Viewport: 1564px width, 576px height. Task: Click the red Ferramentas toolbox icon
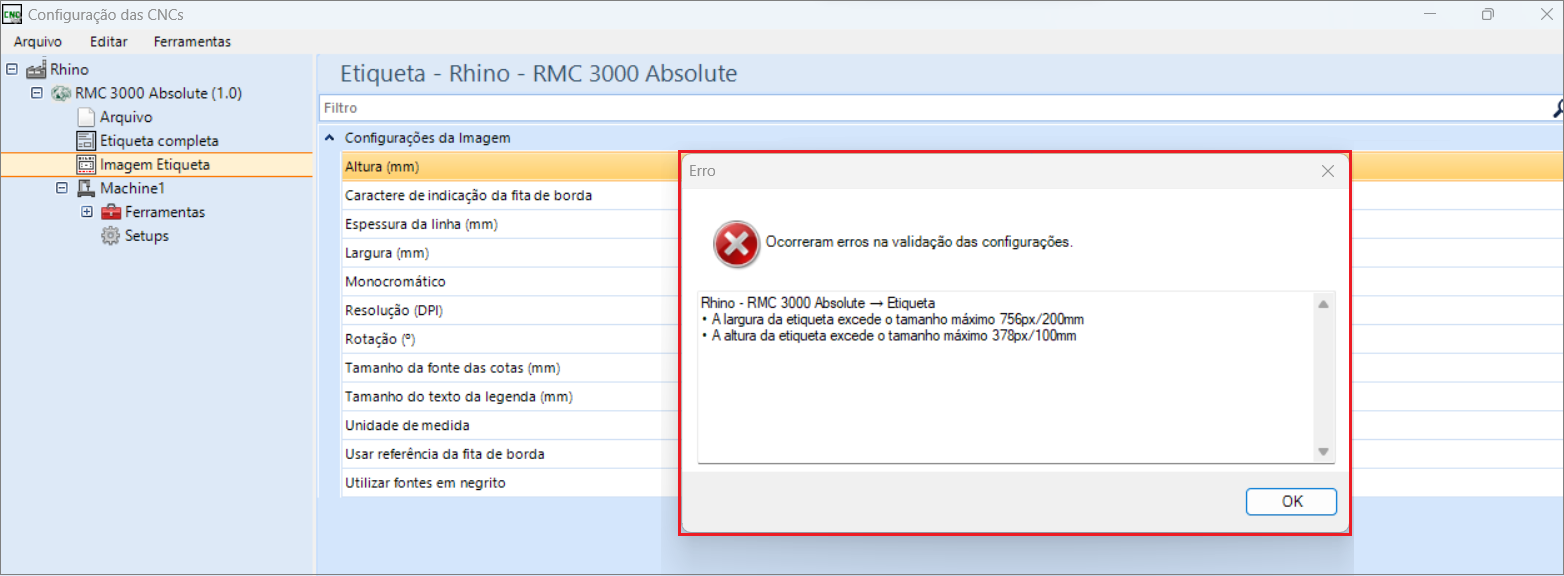coord(111,212)
